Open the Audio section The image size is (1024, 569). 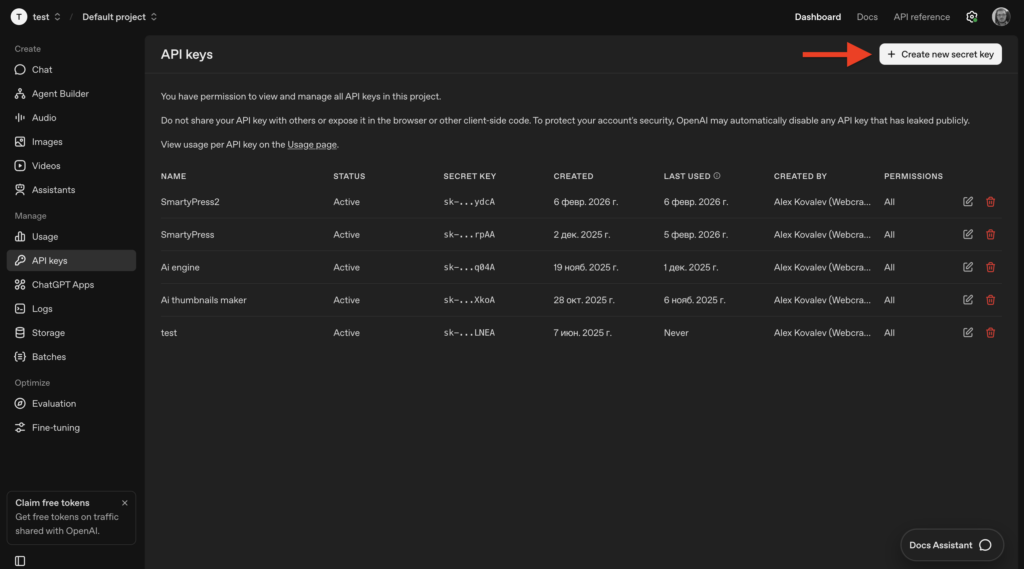pyautogui.click(x=71, y=118)
